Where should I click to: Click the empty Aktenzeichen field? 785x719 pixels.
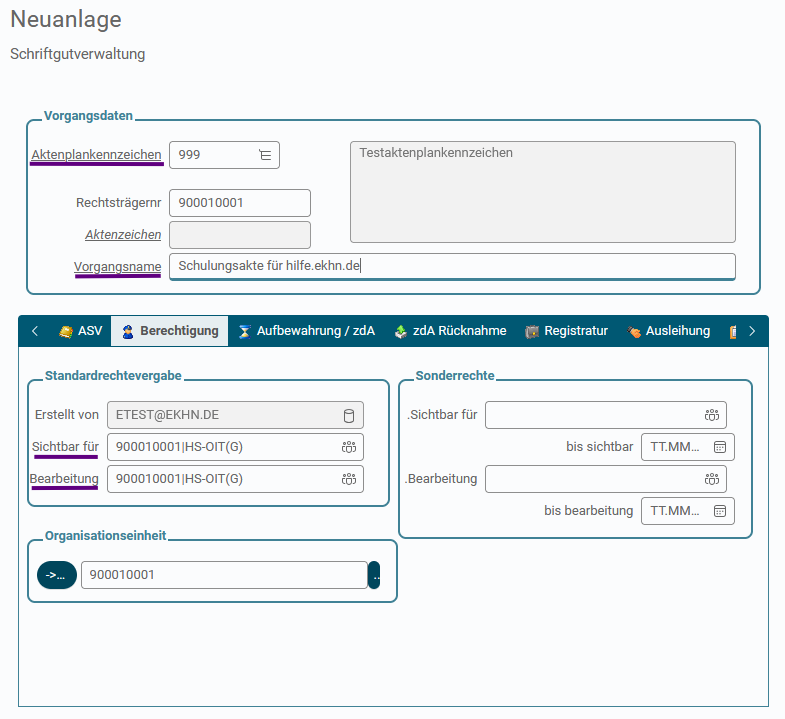[240, 235]
